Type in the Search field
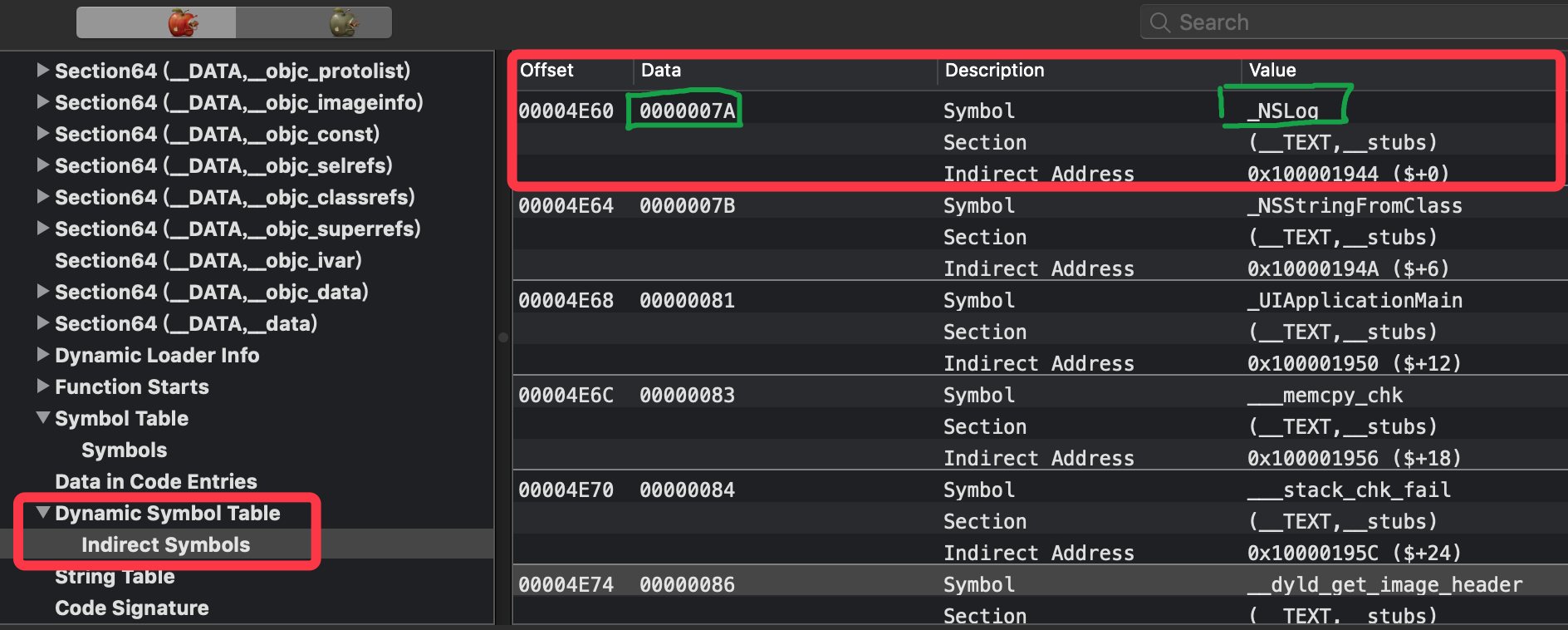 (x=1362, y=22)
